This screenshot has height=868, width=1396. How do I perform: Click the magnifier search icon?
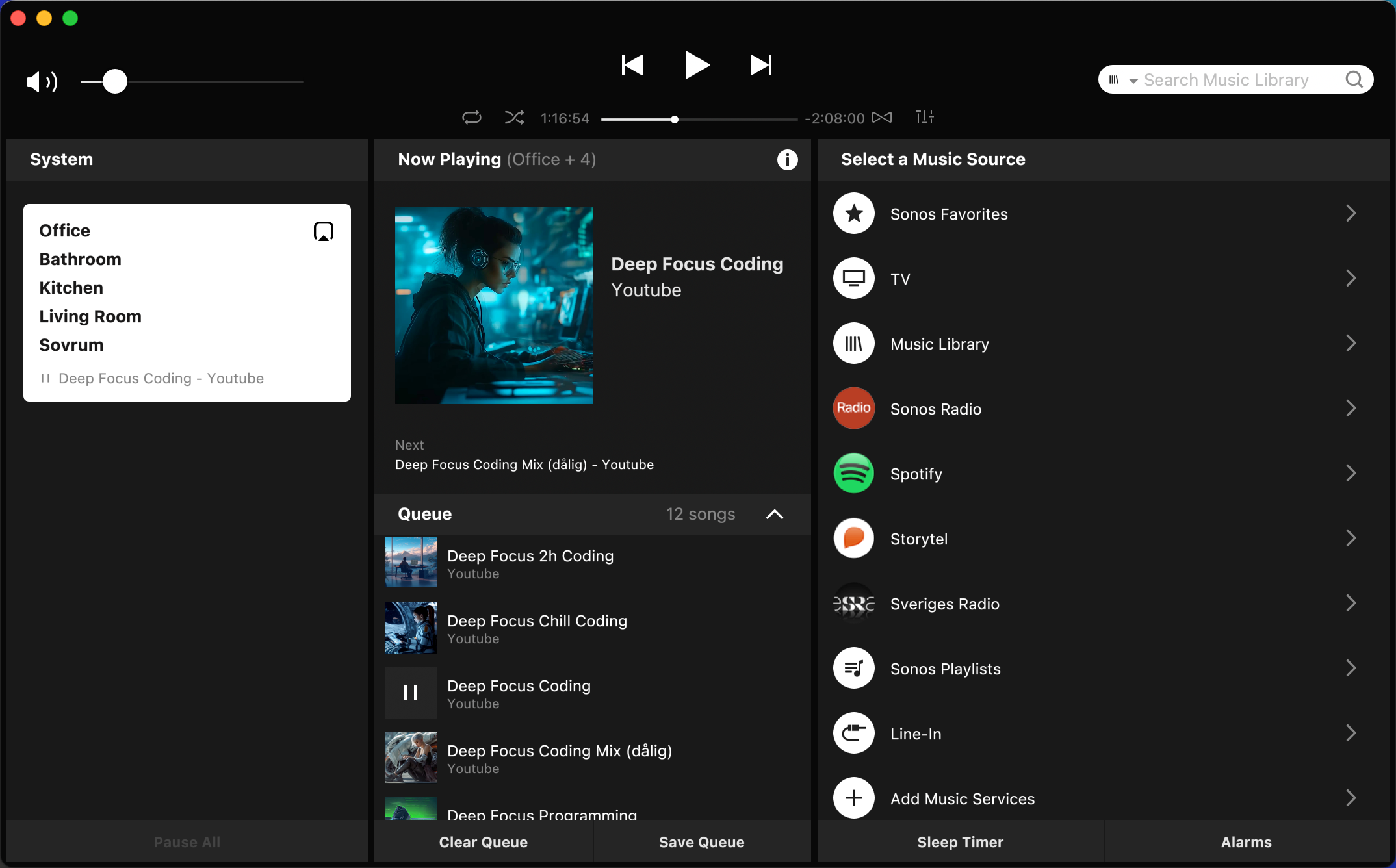pos(1354,80)
